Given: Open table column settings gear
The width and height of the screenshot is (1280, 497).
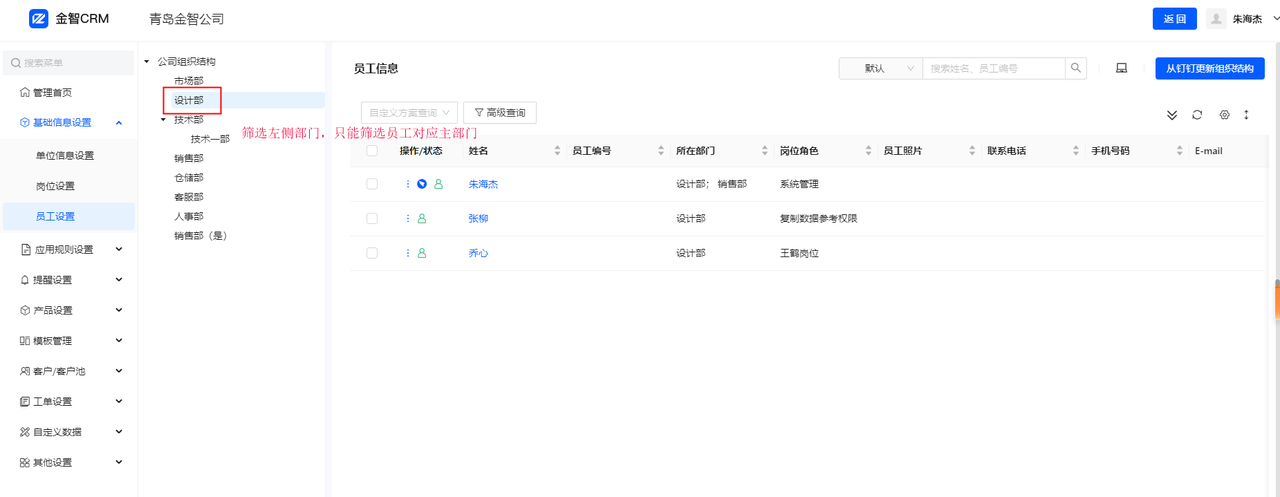Looking at the screenshot, I should 1224,115.
